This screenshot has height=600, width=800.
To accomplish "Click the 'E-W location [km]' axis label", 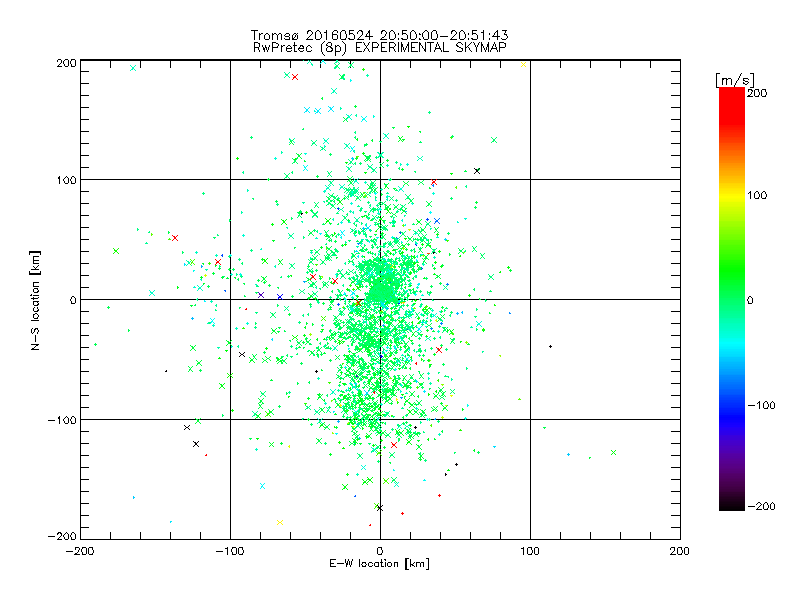I will pos(379,564).
